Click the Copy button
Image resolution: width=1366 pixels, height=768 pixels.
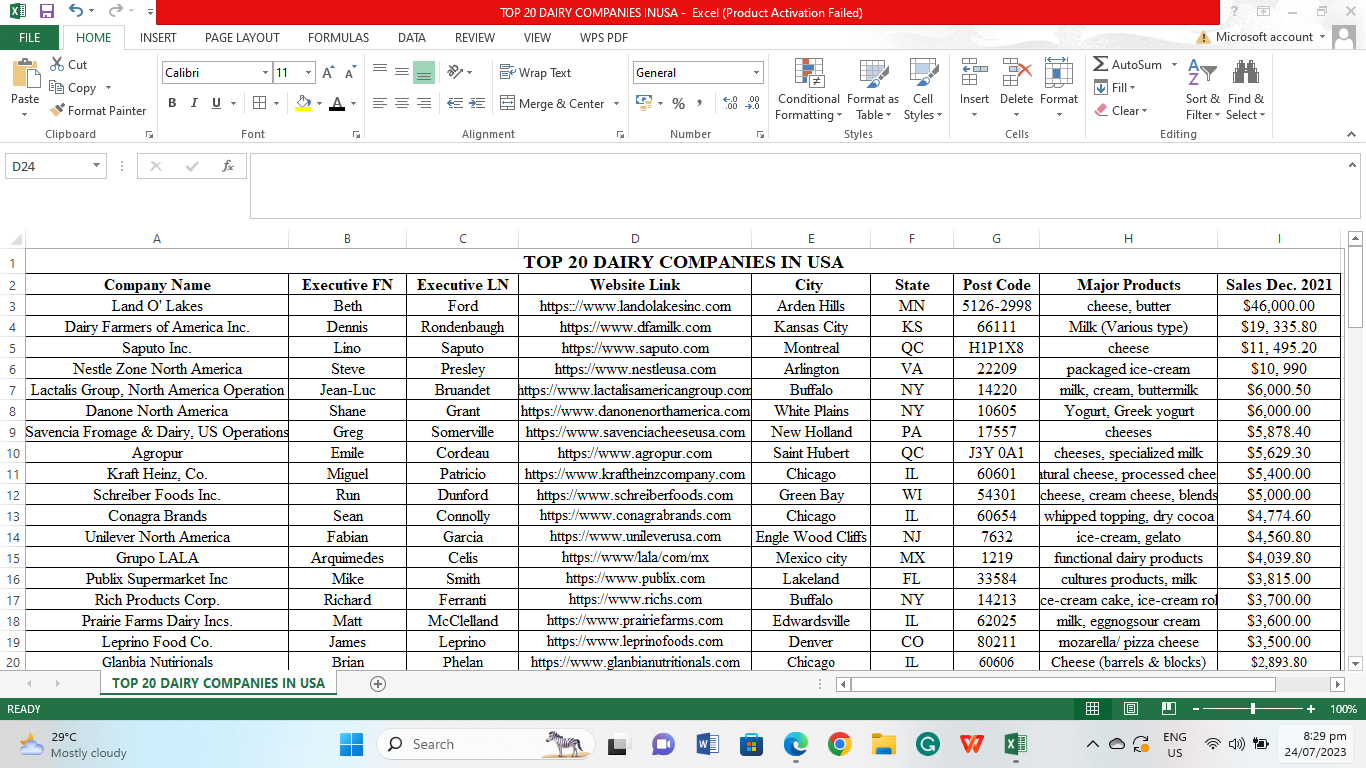(x=73, y=88)
